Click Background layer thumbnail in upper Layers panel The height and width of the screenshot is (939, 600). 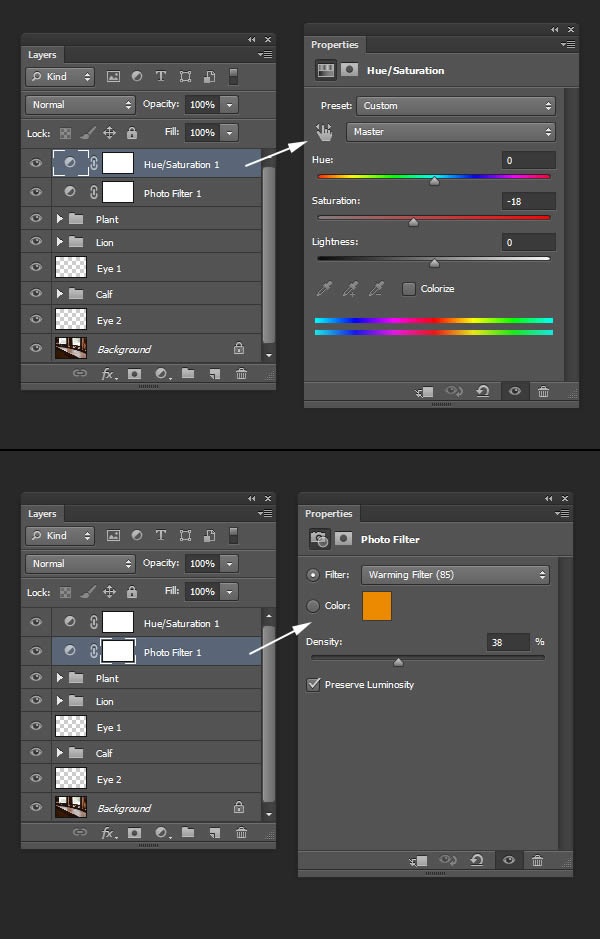click(x=71, y=348)
